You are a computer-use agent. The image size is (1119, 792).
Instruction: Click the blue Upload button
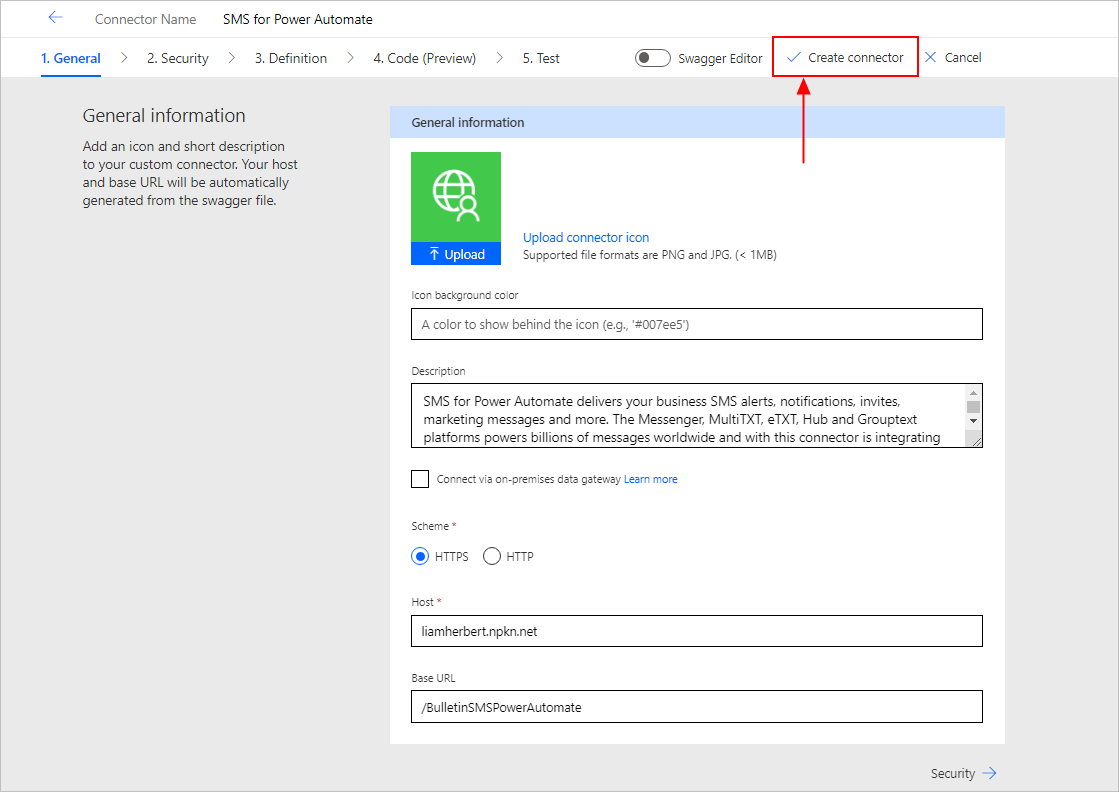pyautogui.click(x=456, y=254)
